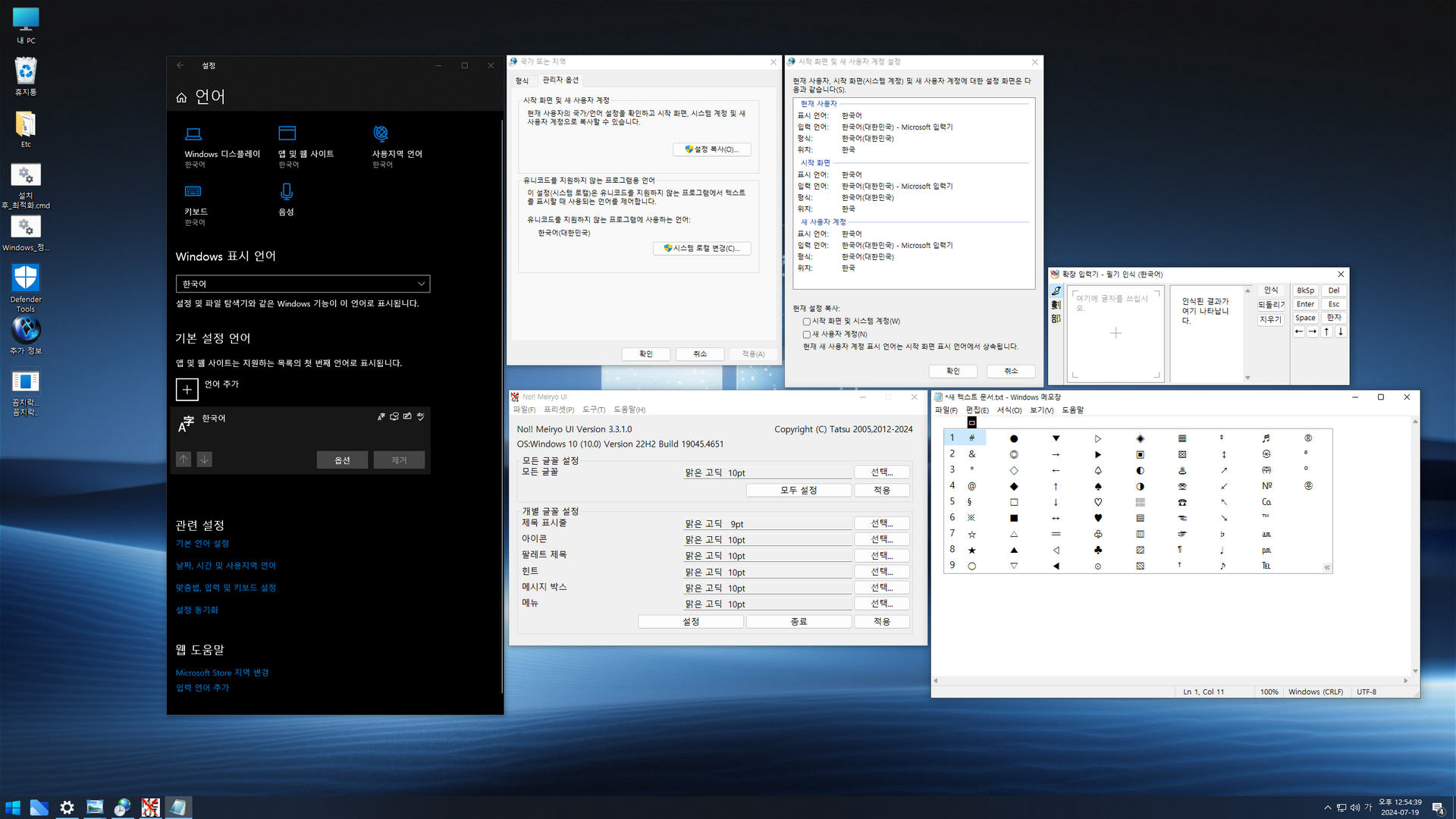Image resolution: width=1456 pixels, height=819 pixels.
Task: Select handwriting pen mode in IME pad
Action: point(1056,291)
